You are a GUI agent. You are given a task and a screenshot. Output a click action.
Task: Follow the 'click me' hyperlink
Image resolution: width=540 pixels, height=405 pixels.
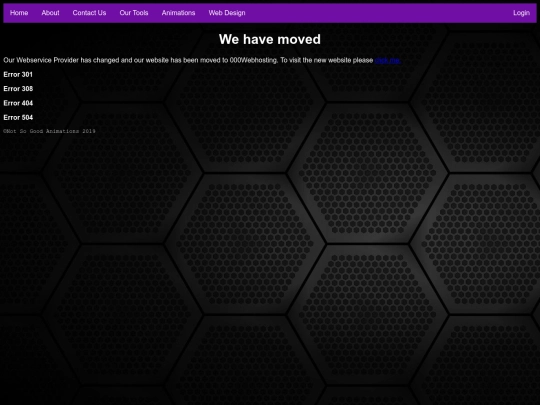pyautogui.click(x=387, y=60)
